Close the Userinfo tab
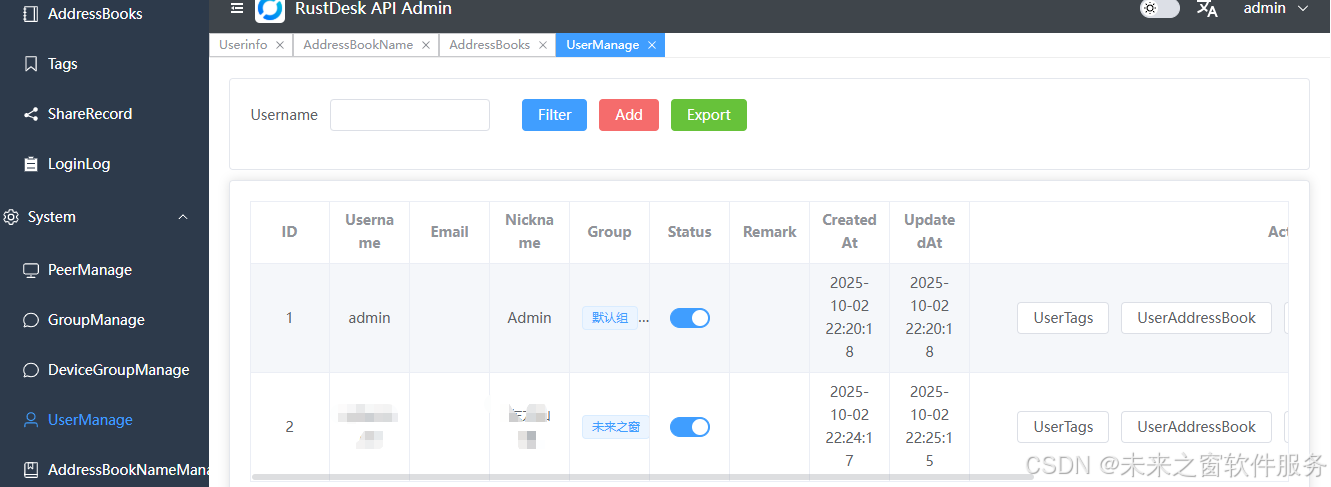 280,45
